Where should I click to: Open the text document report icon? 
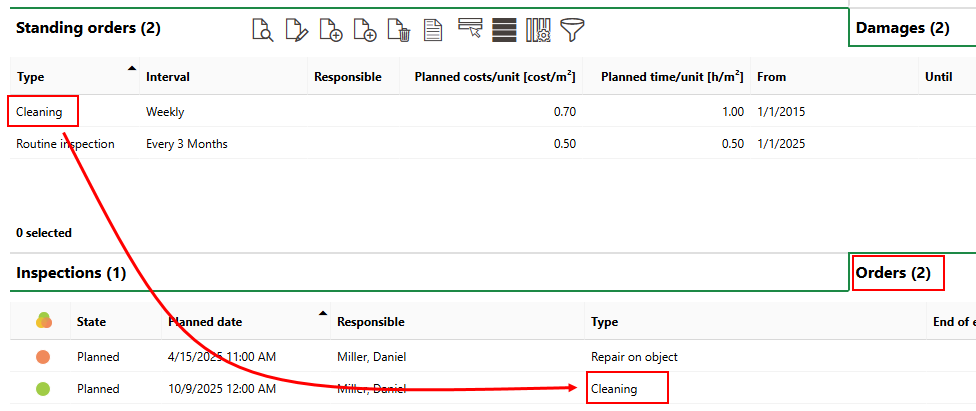coord(433,30)
